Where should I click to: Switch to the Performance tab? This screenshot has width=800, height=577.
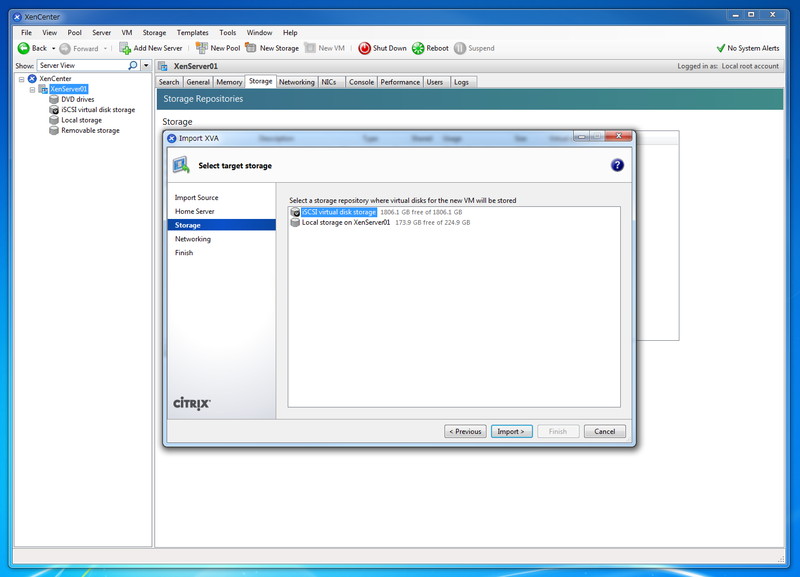point(400,82)
